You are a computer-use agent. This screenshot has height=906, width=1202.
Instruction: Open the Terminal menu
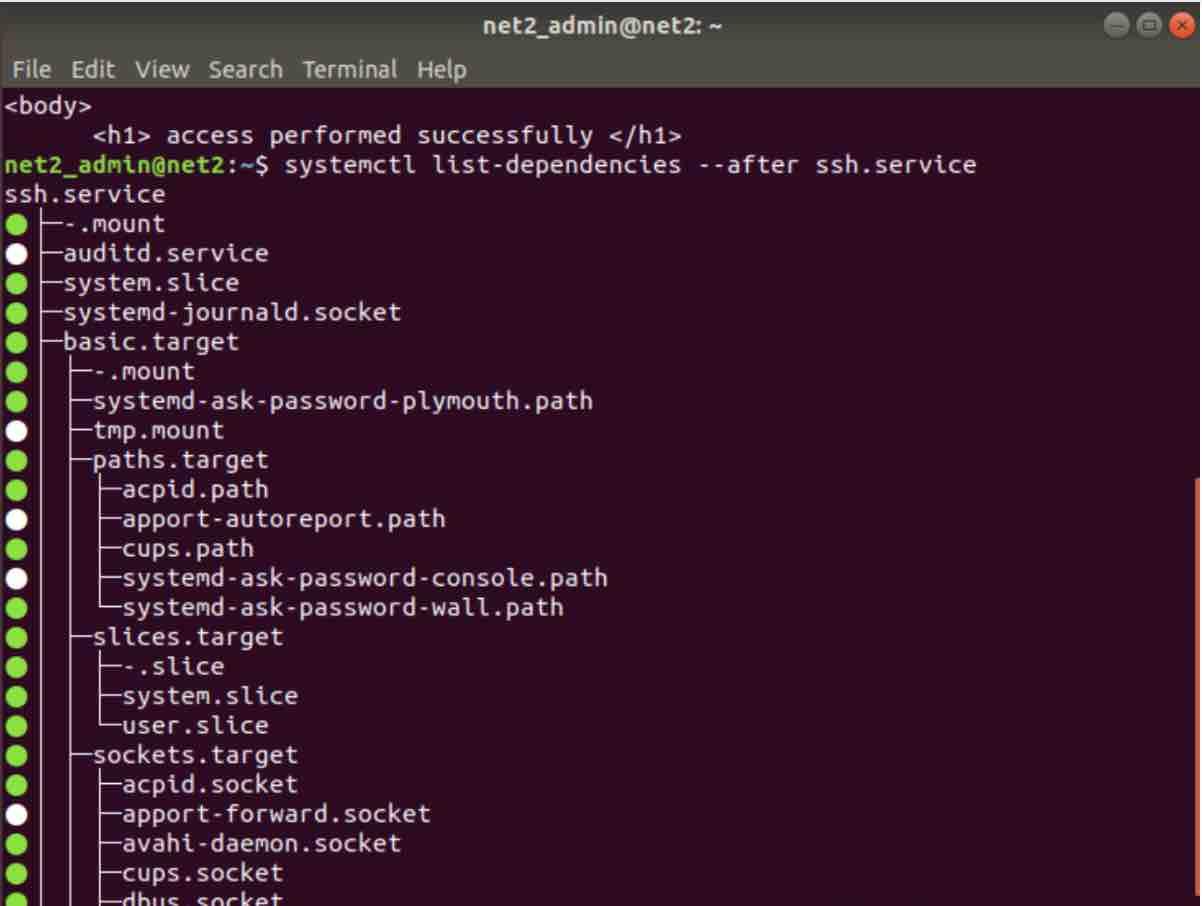click(x=349, y=69)
